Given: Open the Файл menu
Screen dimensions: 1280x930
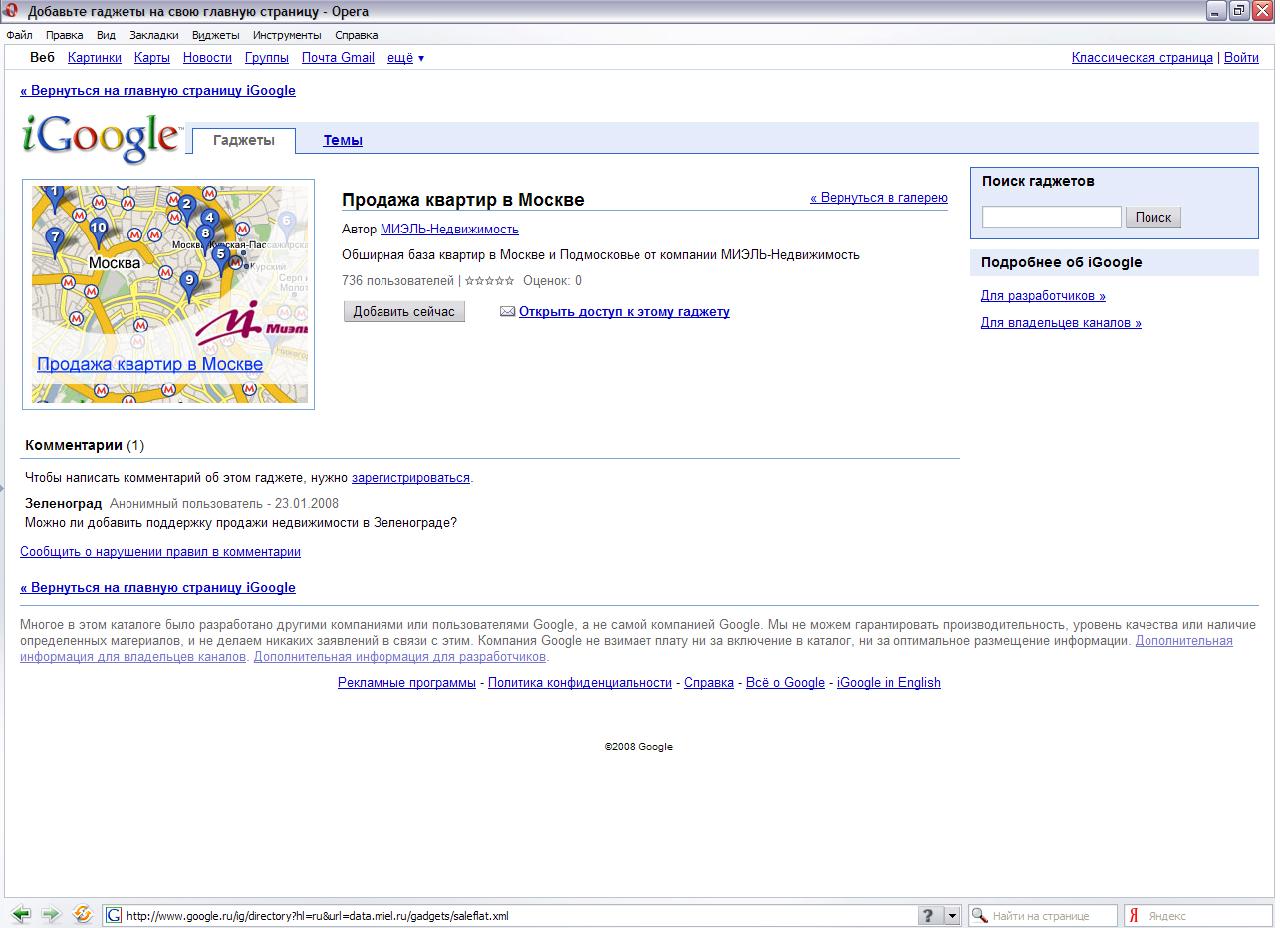Looking at the screenshot, I should [x=19, y=35].
